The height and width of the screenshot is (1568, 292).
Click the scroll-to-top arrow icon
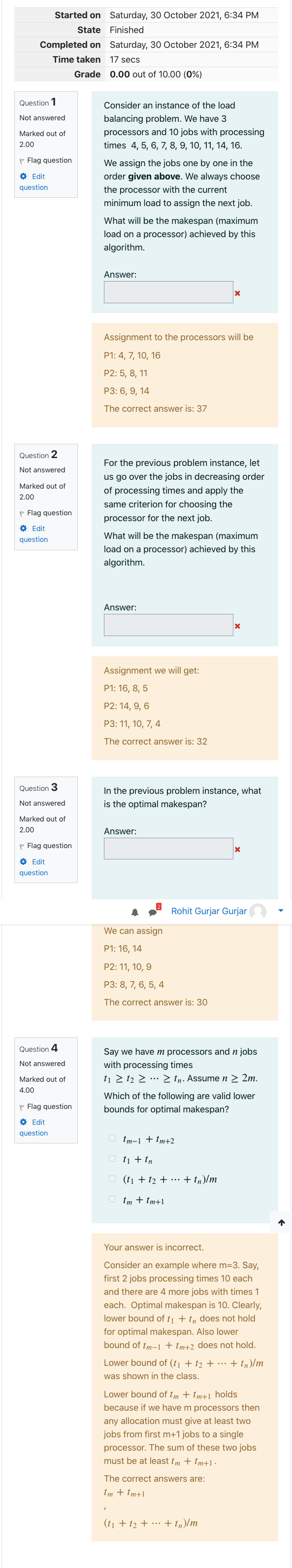point(281,1222)
